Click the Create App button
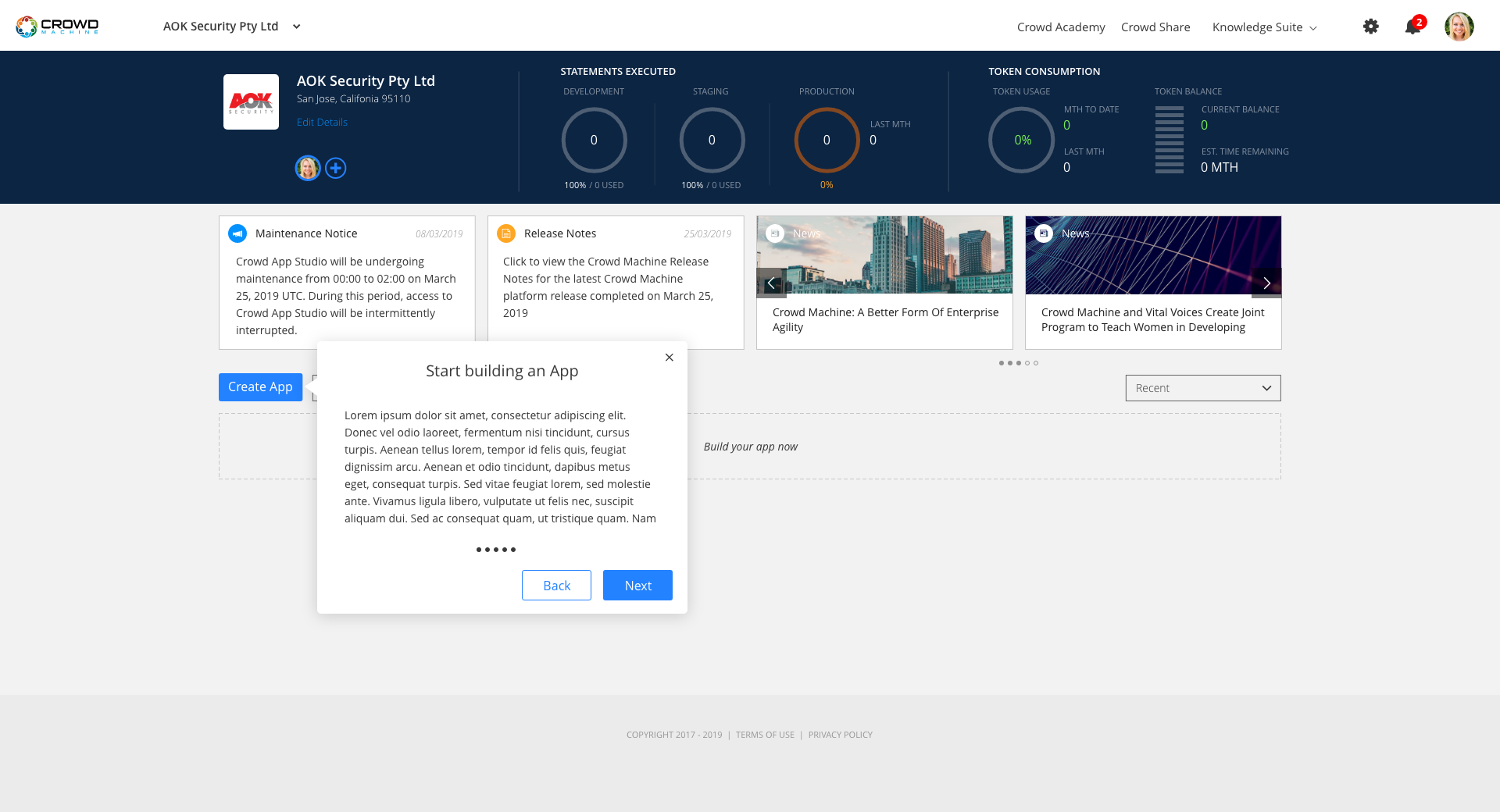Image resolution: width=1500 pixels, height=812 pixels. [x=260, y=387]
